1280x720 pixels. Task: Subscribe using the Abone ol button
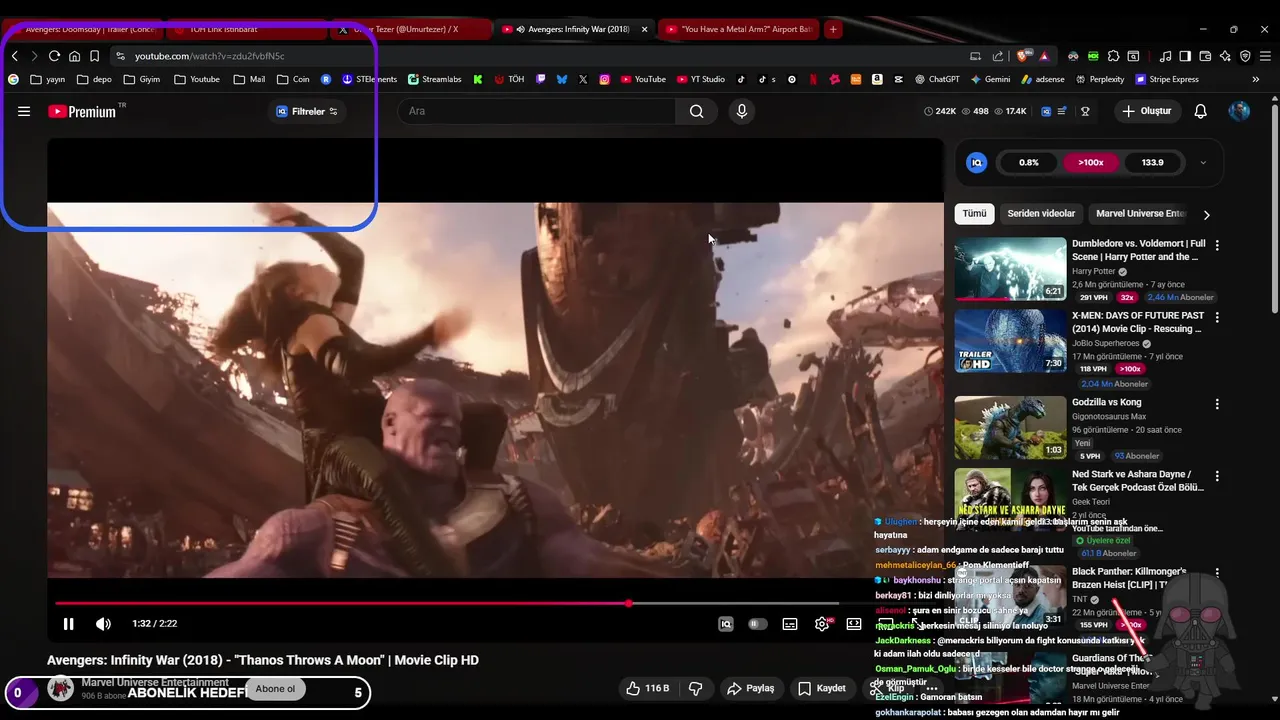coord(275,689)
